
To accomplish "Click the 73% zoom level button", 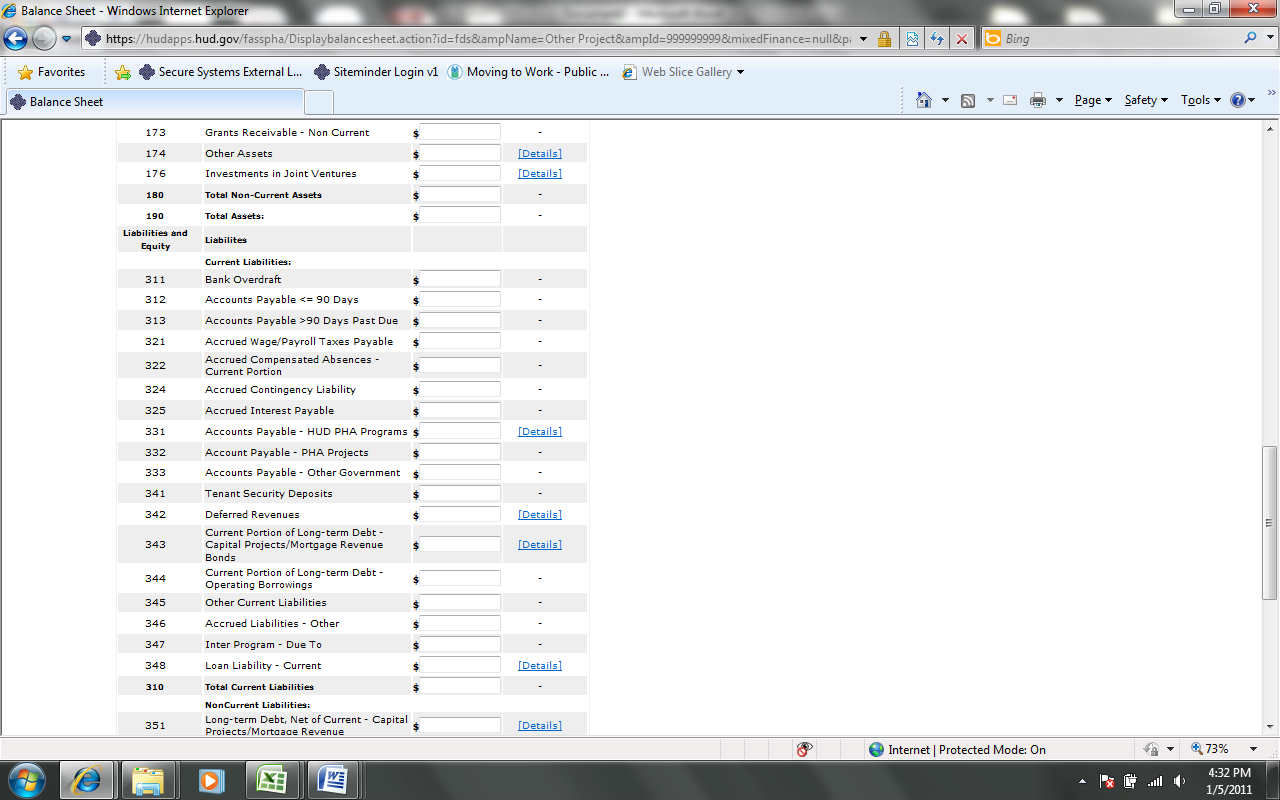I will tap(1209, 749).
